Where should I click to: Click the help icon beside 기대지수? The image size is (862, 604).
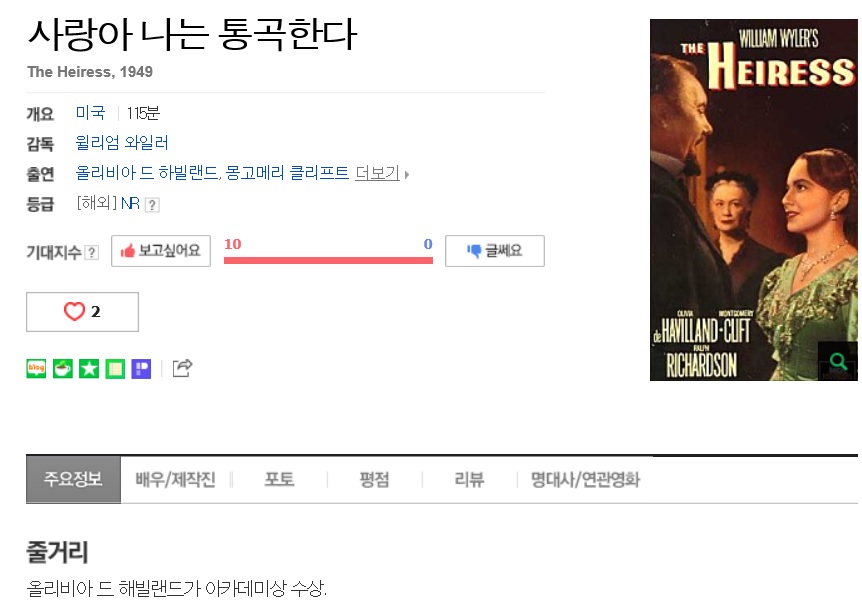(92, 252)
